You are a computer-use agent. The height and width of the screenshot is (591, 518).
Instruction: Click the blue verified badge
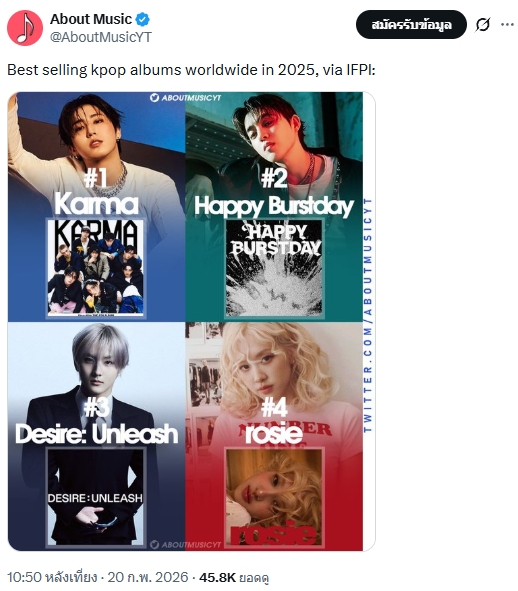point(143,19)
